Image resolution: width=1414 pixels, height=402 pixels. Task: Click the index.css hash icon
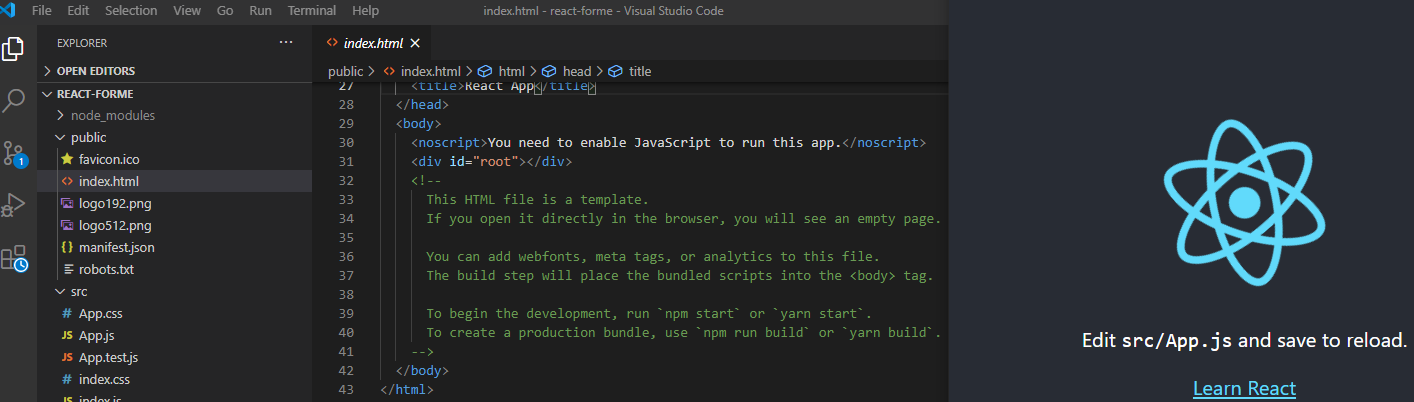pyautogui.click(x=67, y=379)
